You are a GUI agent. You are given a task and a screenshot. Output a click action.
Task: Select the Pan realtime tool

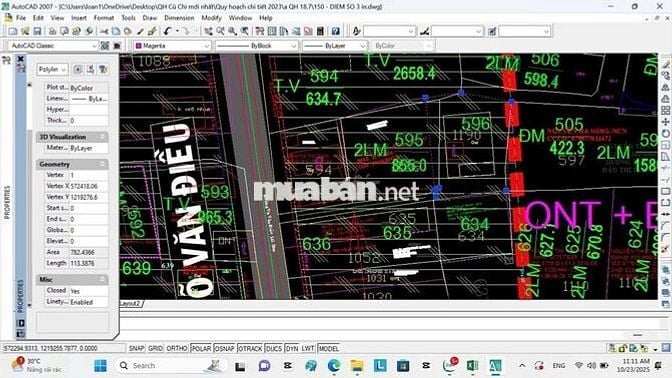click(x=208, y=31)
